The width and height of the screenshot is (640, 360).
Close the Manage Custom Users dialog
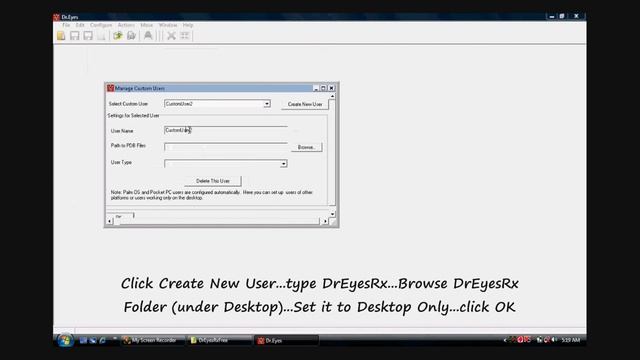(331, 88)
